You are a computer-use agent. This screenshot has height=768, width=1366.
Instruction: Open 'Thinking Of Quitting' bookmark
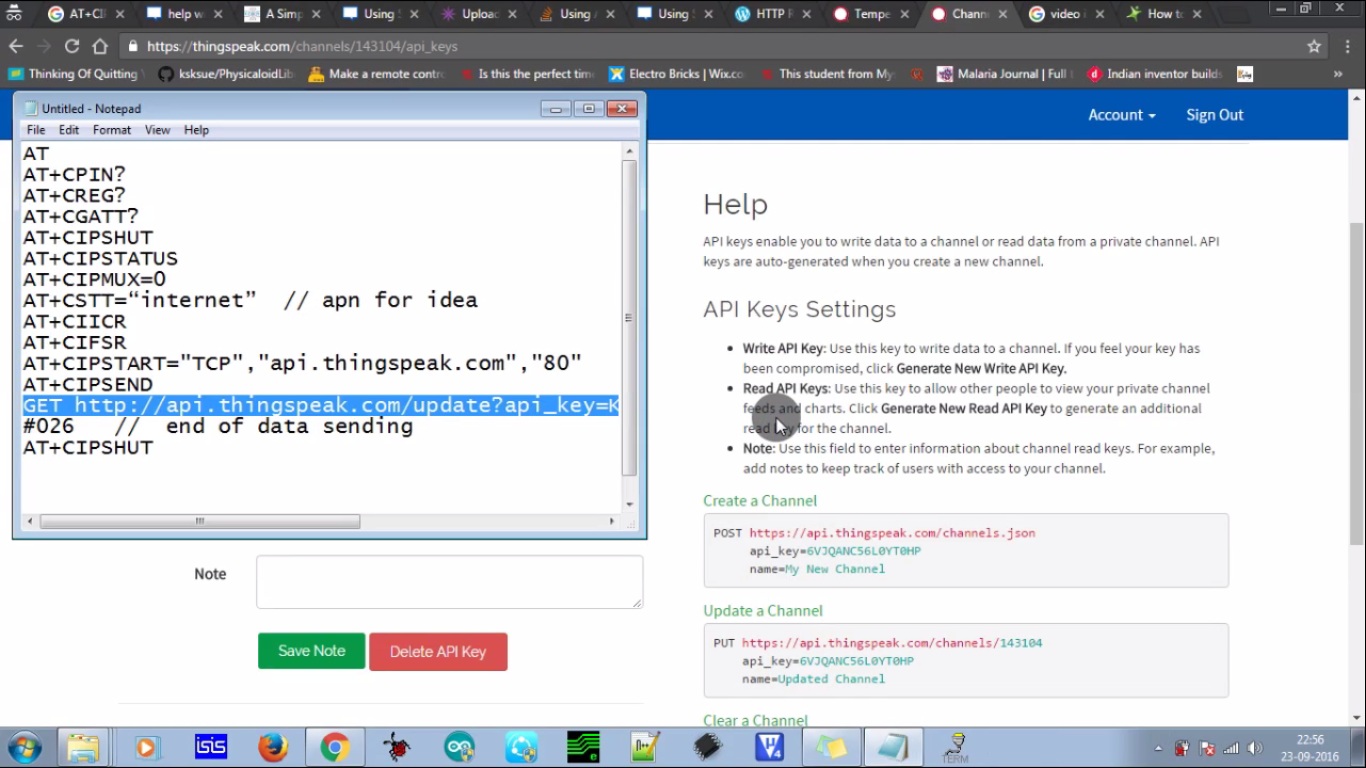(x=77, y=74)
